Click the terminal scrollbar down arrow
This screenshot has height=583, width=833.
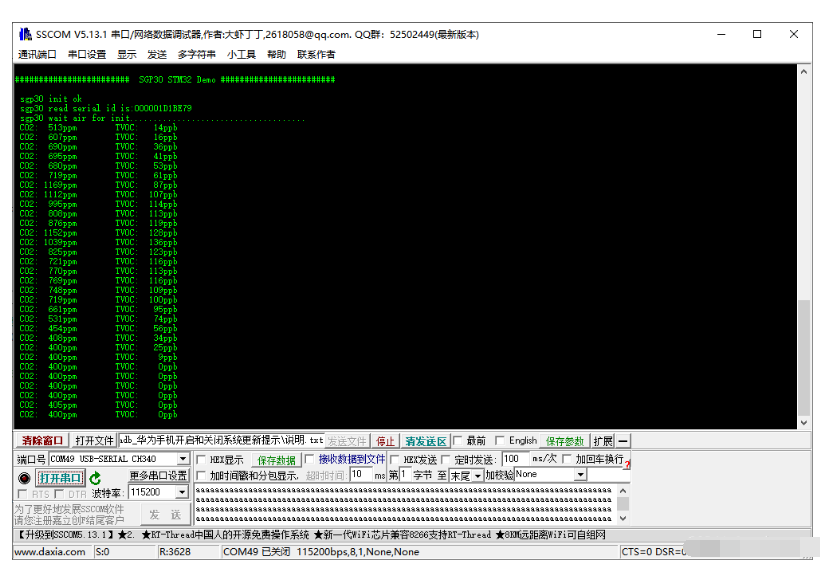coord(804,423)
